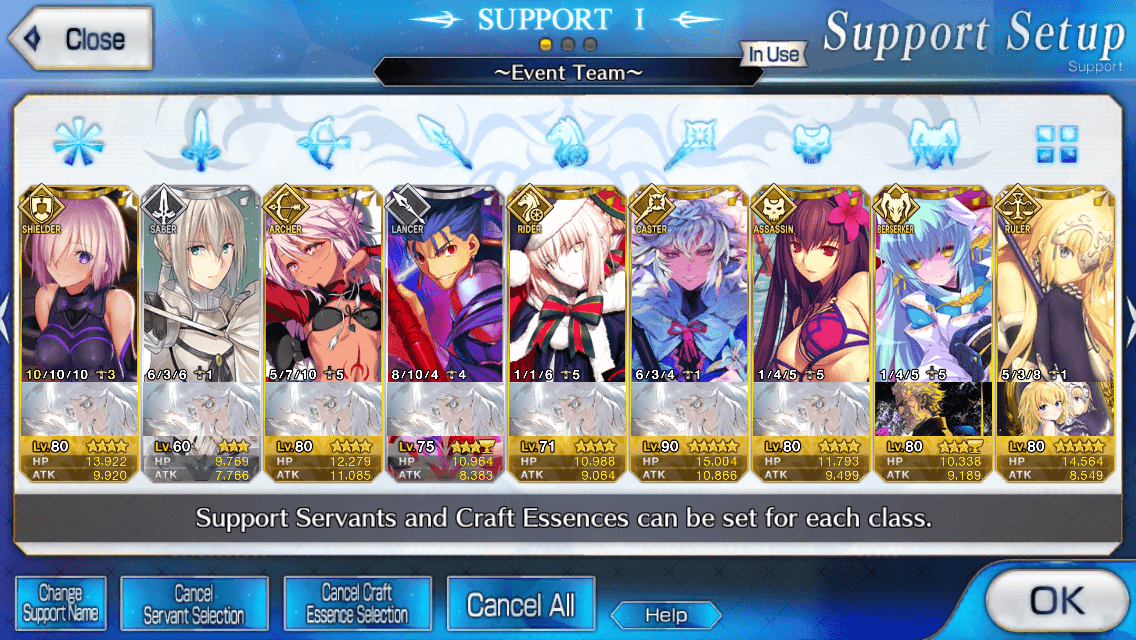The width and height of the screenshot is (1136, 640).
Task: Click Cancel Craft Essence Selection button
Action: pos(358,603)
